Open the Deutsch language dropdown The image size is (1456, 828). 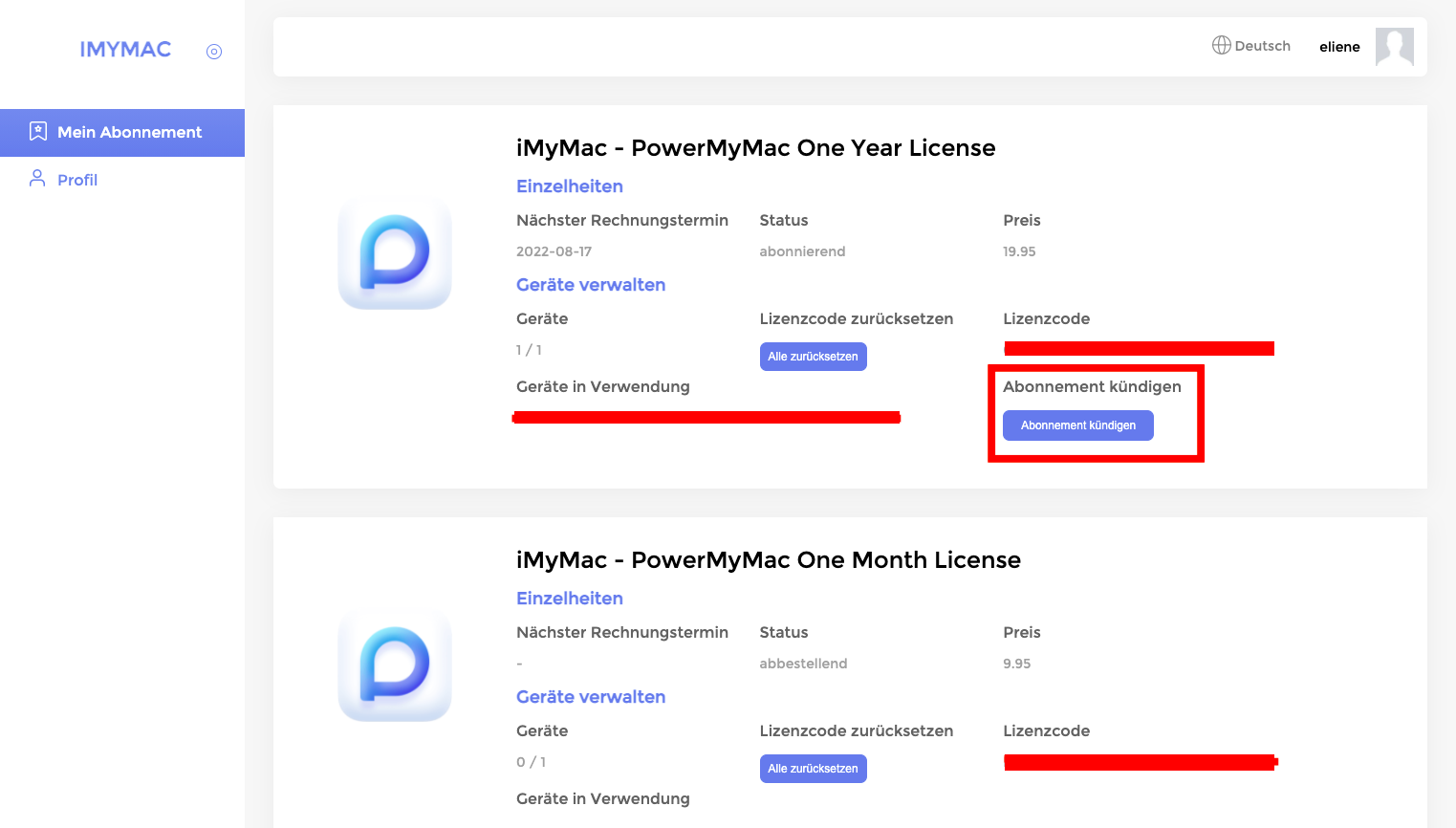(x=1251, y=46)
